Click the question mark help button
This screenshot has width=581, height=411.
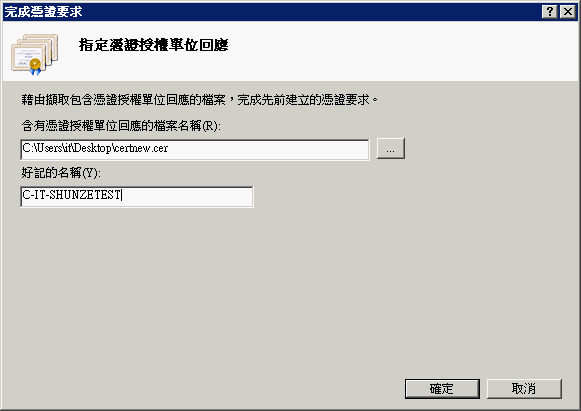[550, 12]
